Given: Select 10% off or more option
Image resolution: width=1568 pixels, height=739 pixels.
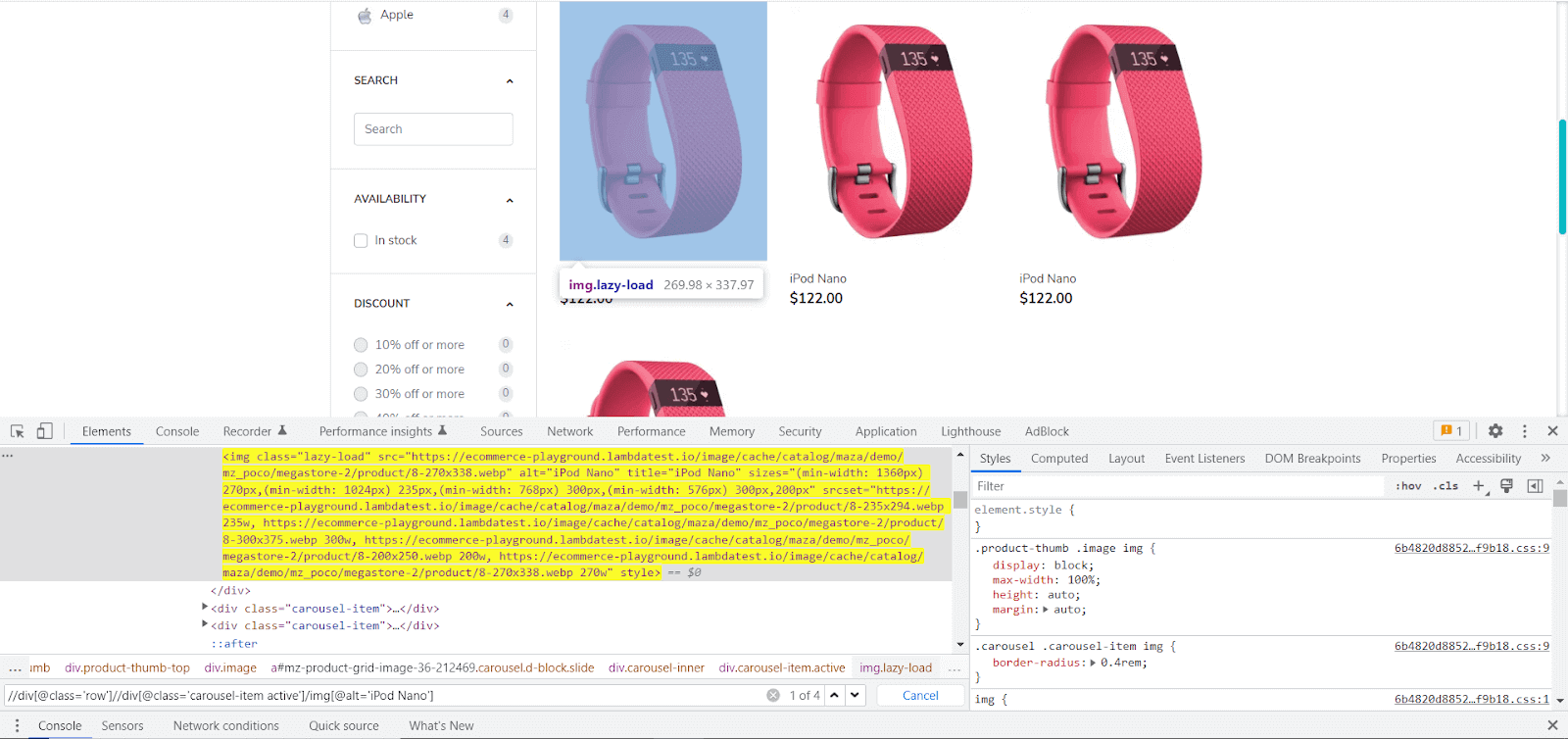Looking at the screenshot, I should pyautogui.click(x=361, y=345).
